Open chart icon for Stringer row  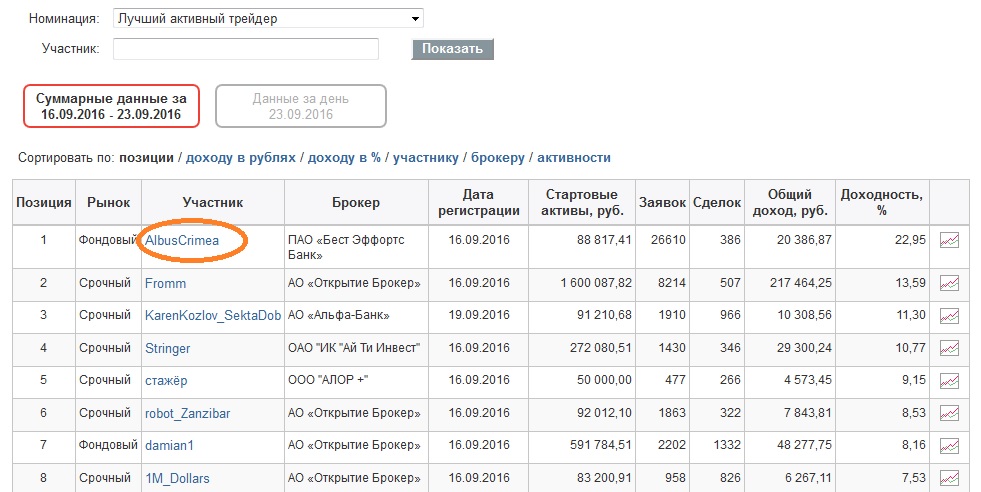(x=949, y=349)
